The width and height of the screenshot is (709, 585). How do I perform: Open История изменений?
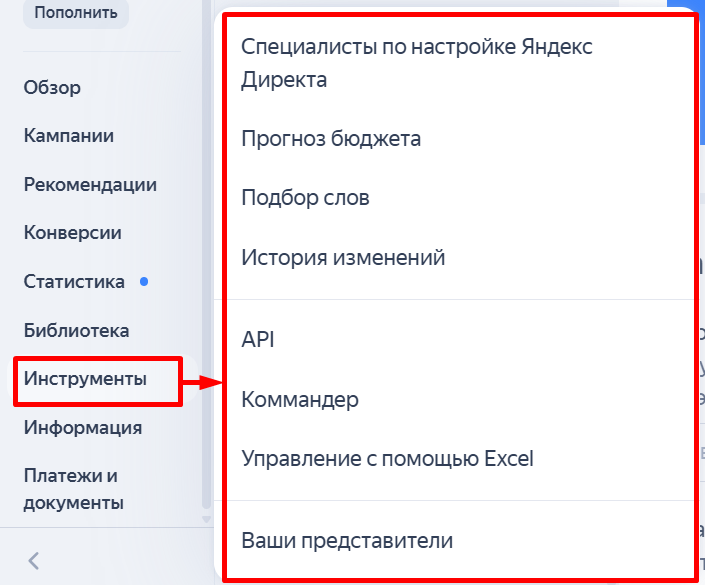[x=343, y=258]
